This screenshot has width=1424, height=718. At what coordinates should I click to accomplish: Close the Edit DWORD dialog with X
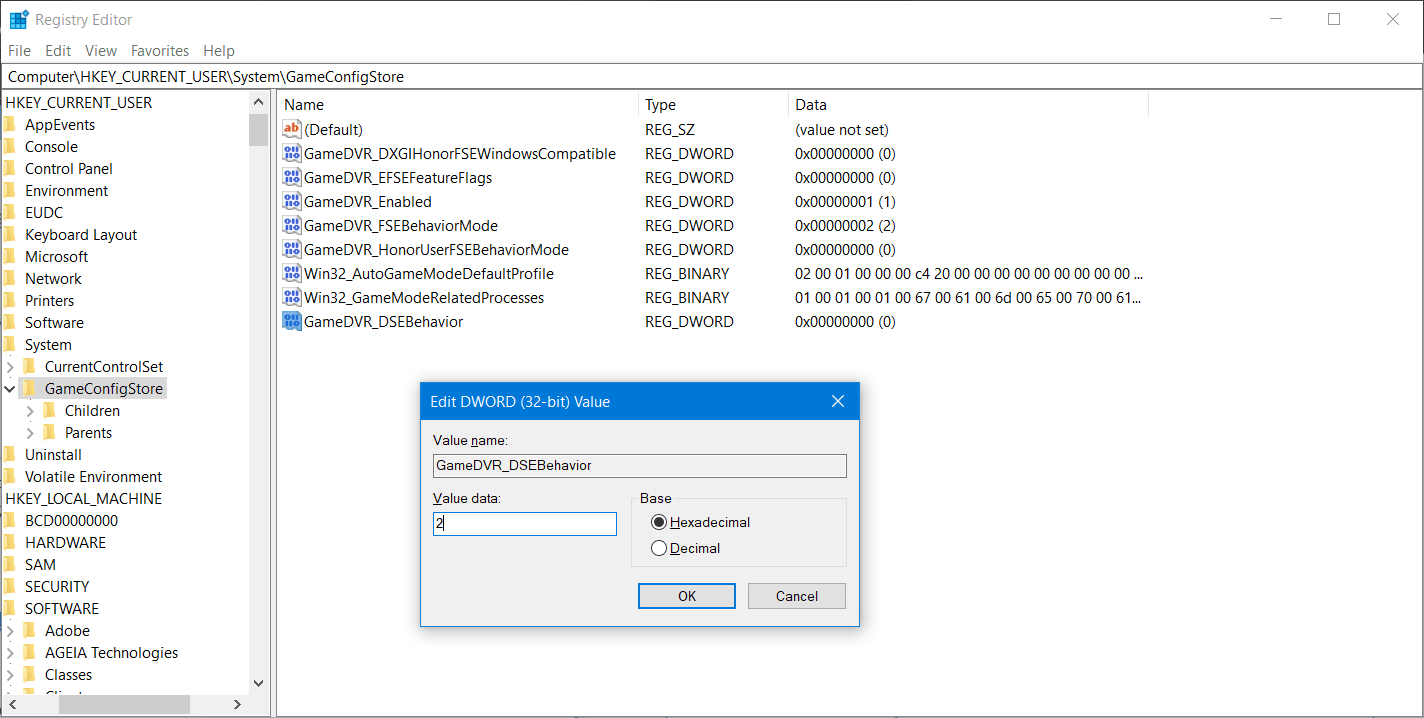point(838,401)
